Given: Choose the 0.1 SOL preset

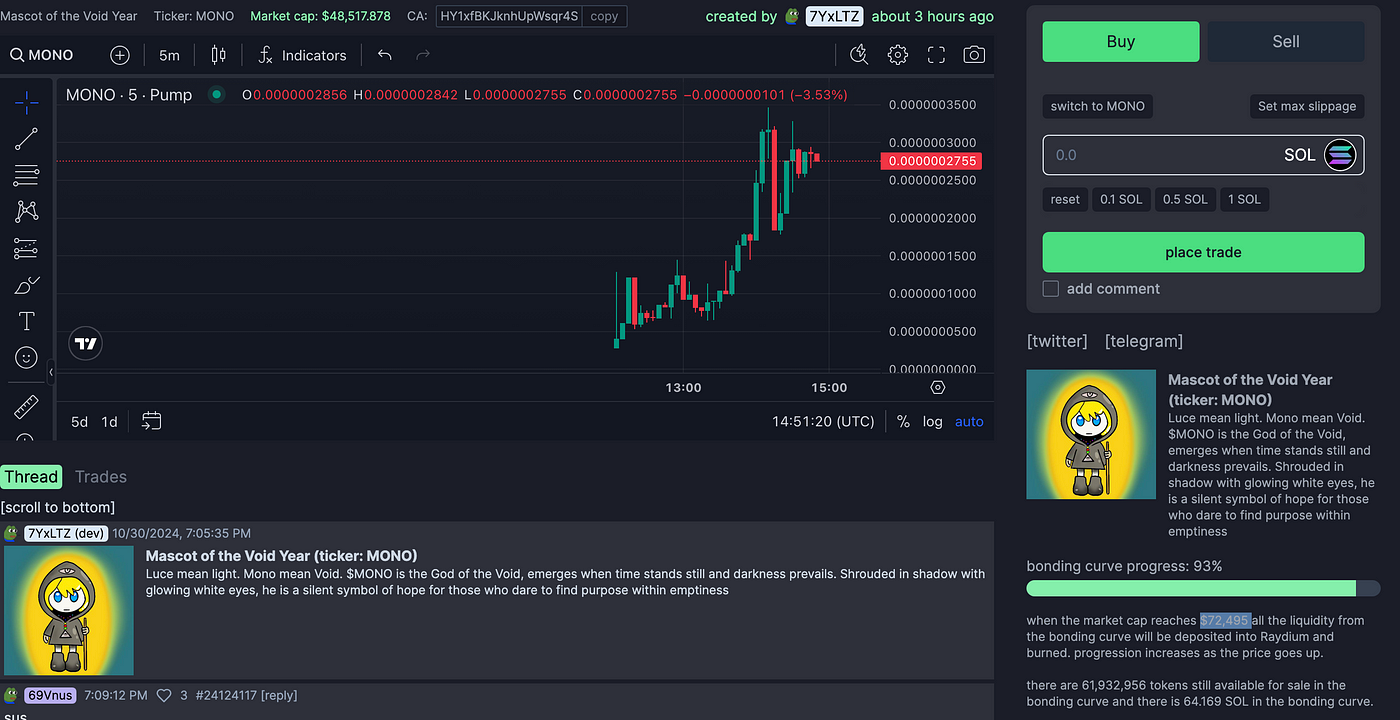Looking at the screenshot, I should pyautogui.click(x=1121, y=199).
